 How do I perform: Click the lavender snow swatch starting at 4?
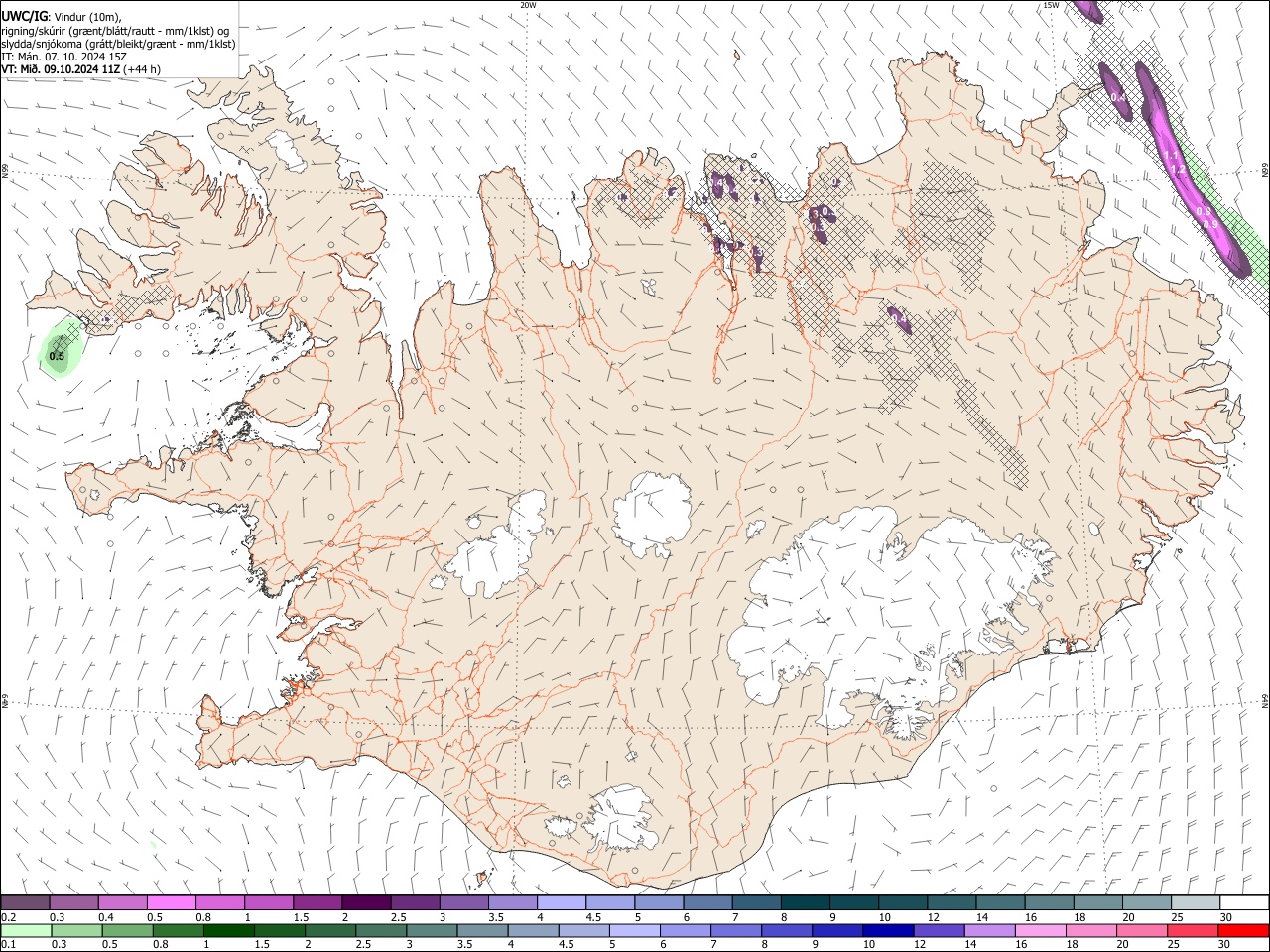click(x=561, y=902)
